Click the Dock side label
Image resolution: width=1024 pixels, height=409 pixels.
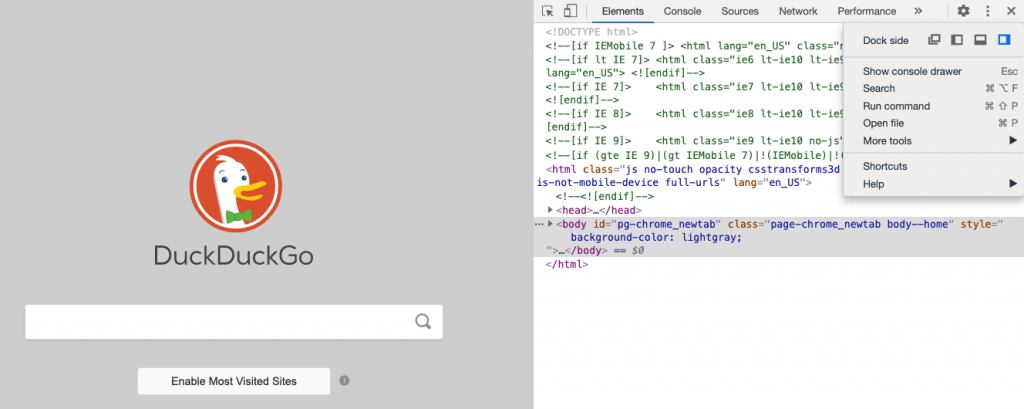coord(886,41)
